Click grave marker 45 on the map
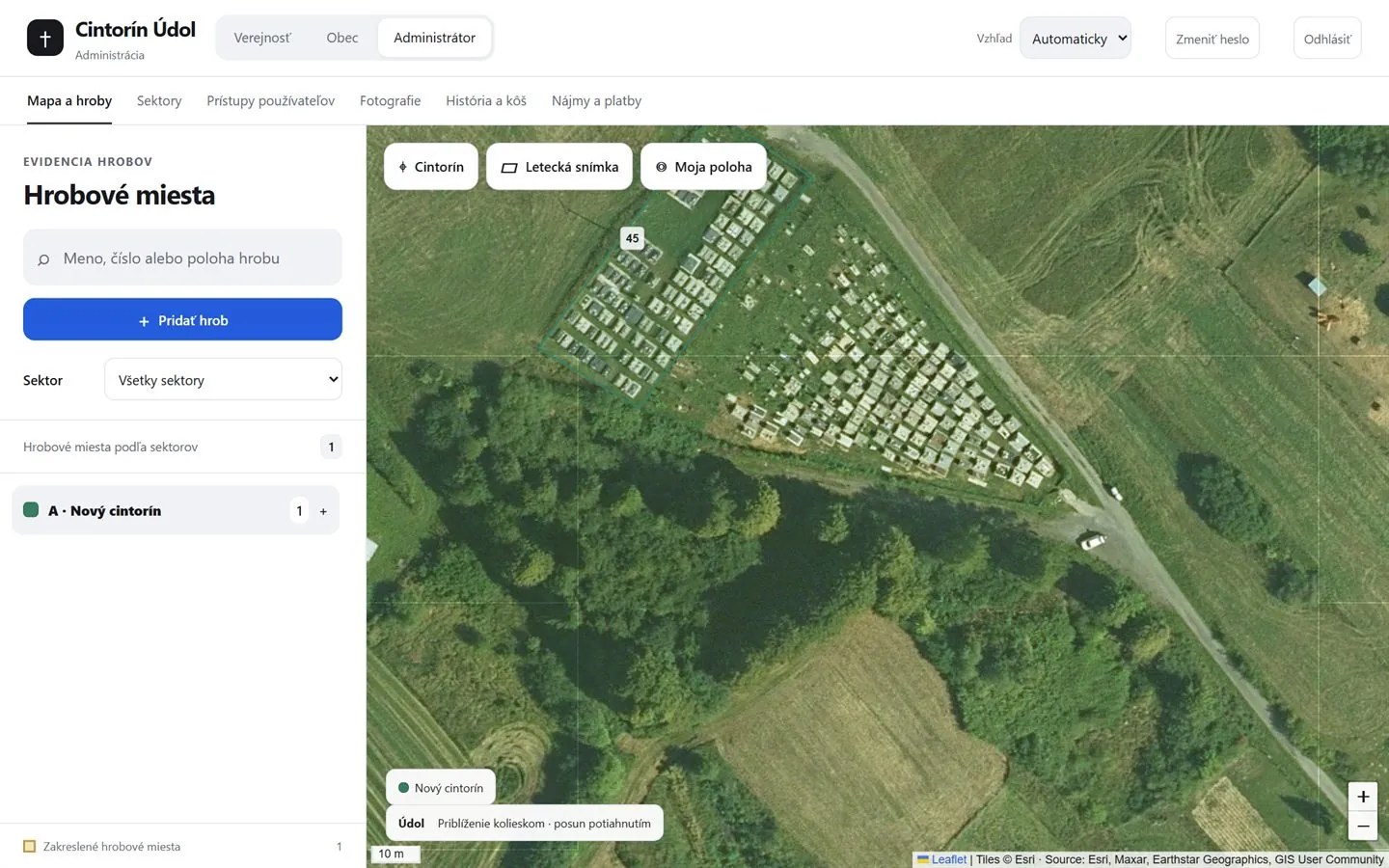 [632, 238]
